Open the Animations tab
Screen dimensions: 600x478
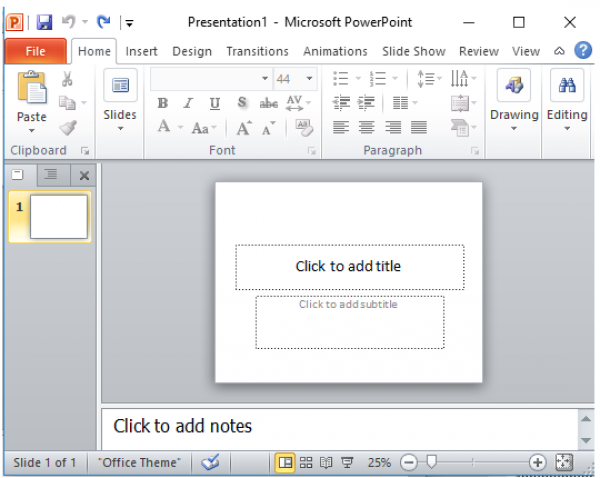pyautogui.click(x=335, y=51)
